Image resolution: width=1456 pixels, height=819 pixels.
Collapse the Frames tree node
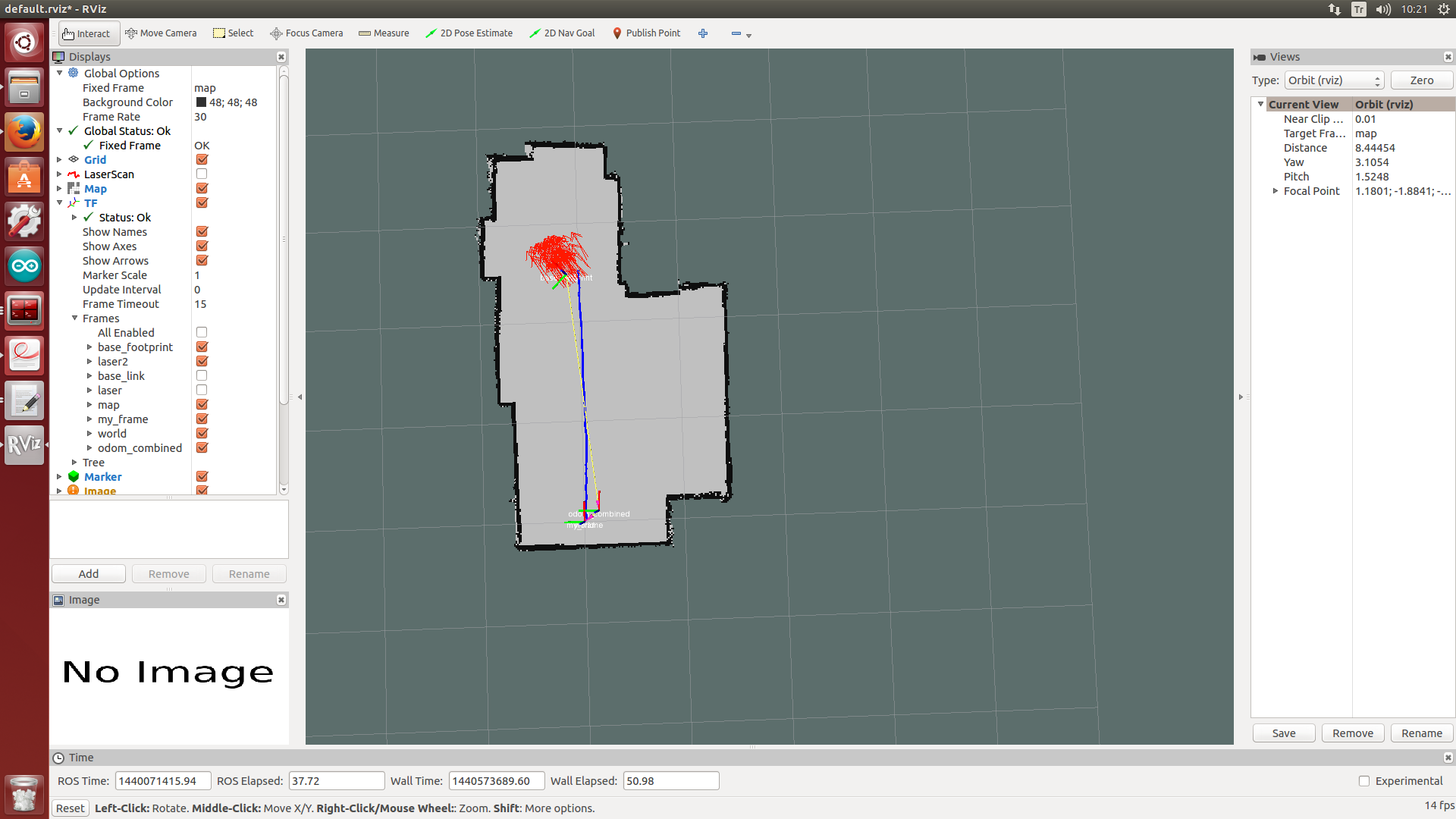tap(75, 318)
